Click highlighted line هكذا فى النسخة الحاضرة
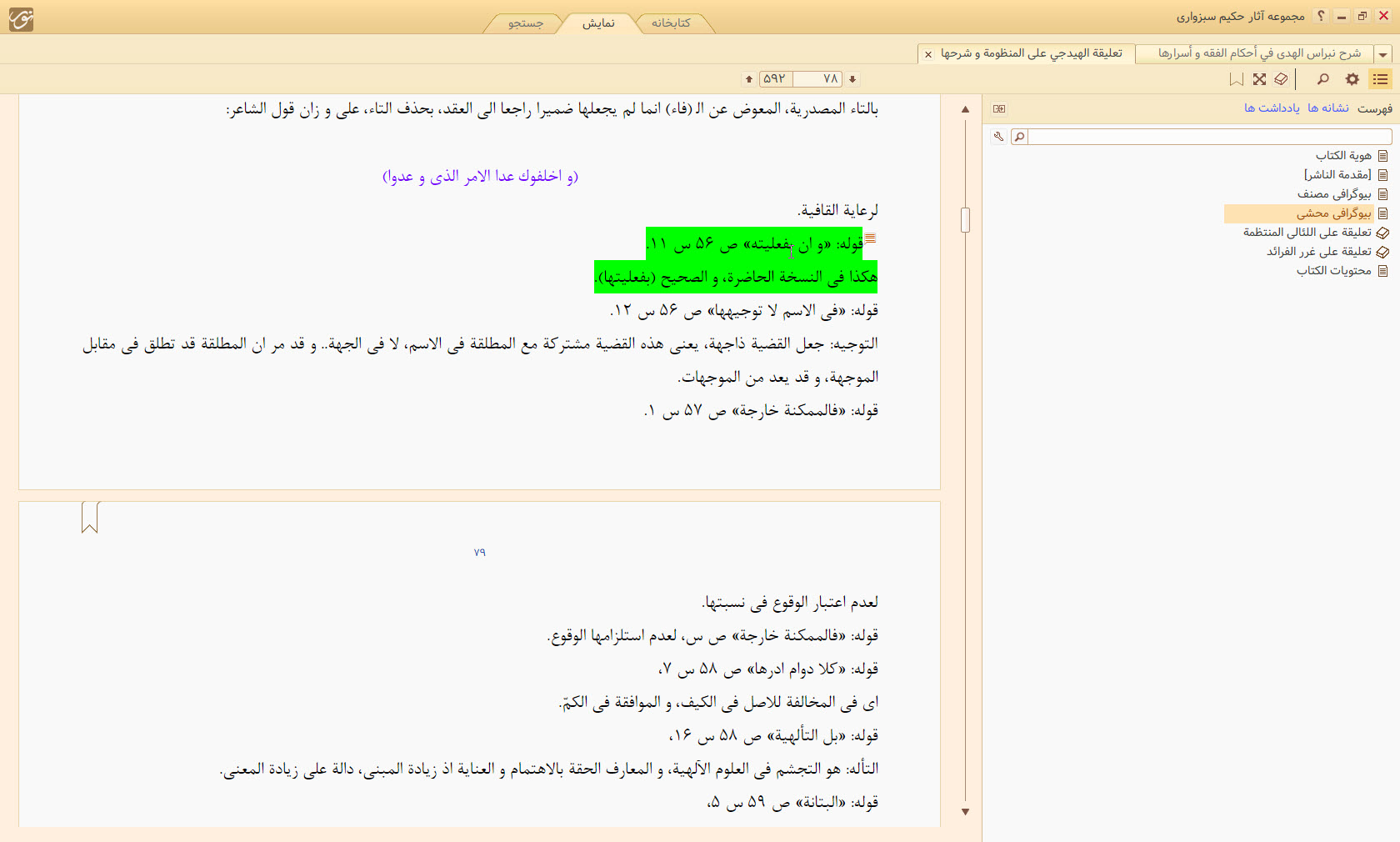The height and width of the screenshot is (842, 1400). (x=736, y=277)
